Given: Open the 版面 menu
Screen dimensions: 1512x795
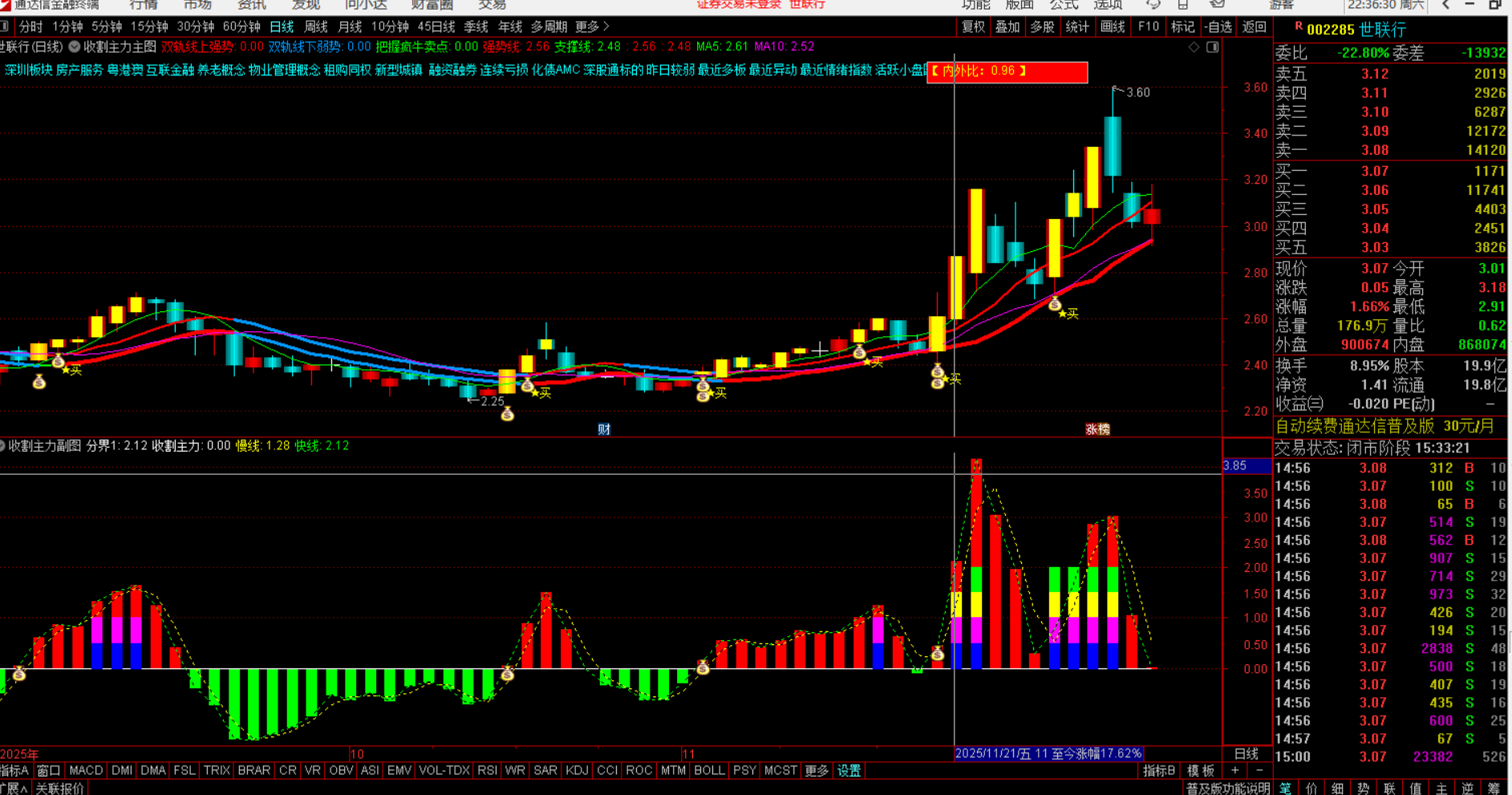Looking at the screenshot, I should (x=1020, y=5).
